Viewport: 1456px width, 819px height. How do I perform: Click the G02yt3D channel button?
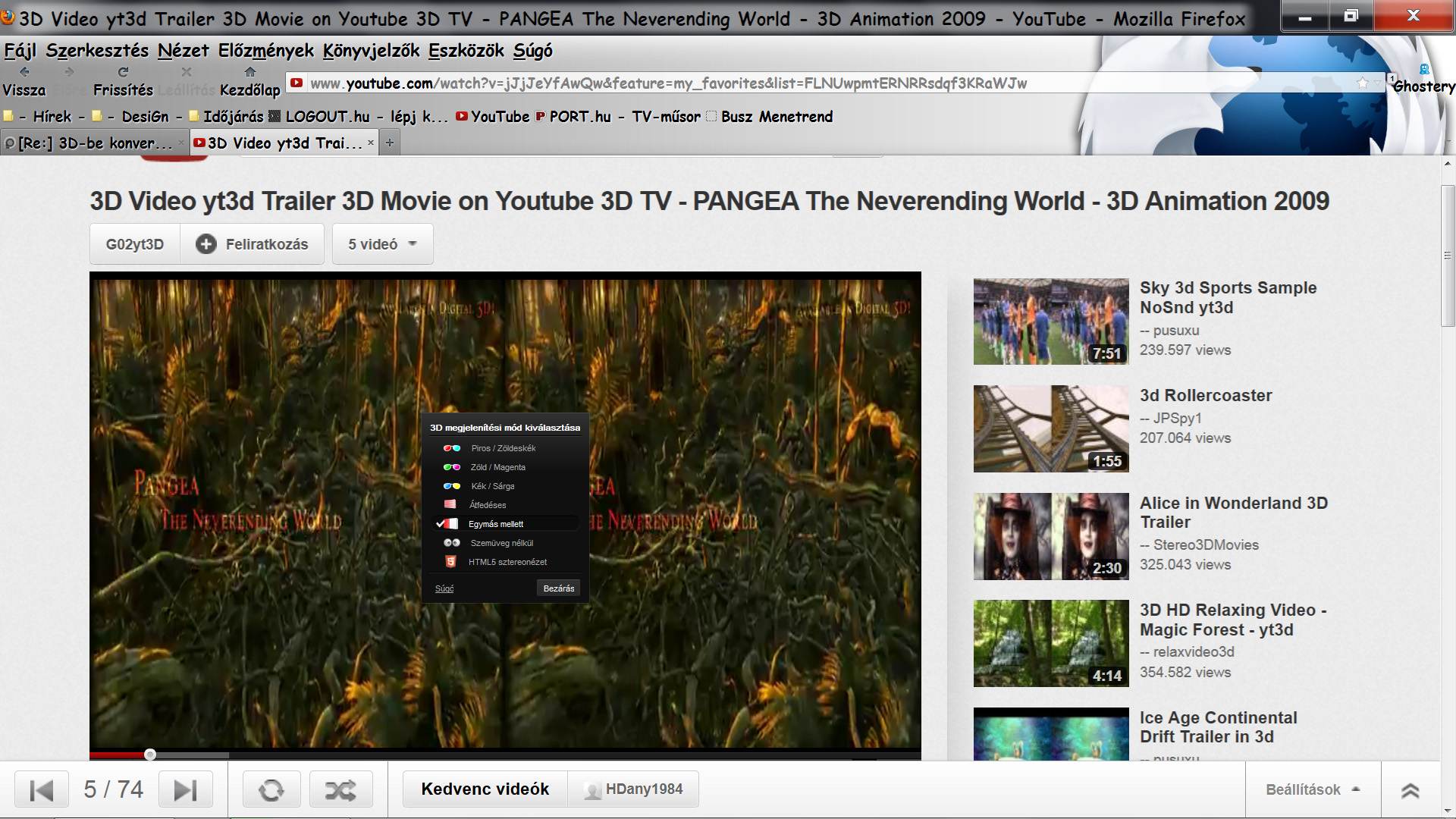pos(135,244)
